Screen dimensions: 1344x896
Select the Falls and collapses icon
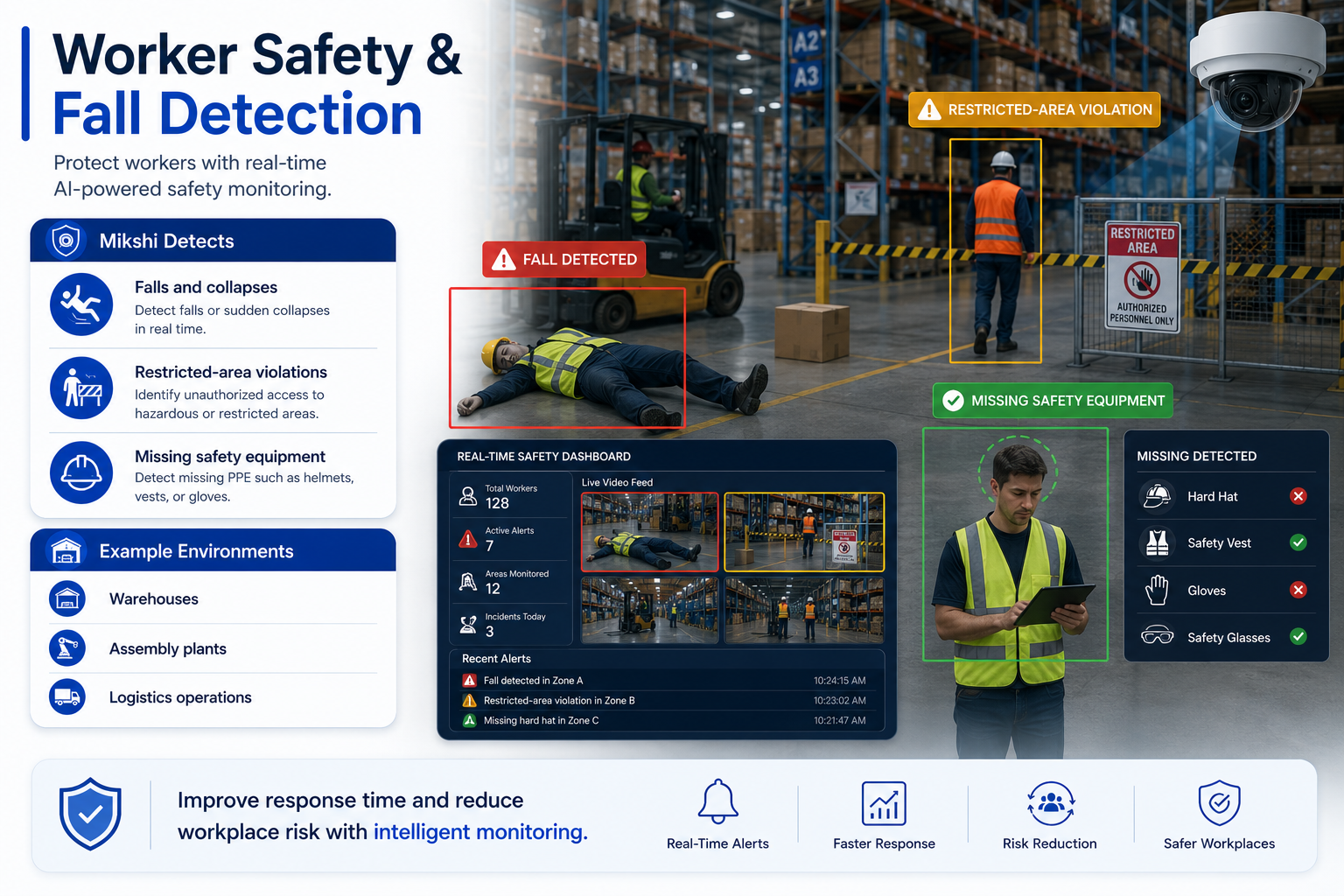81,305
